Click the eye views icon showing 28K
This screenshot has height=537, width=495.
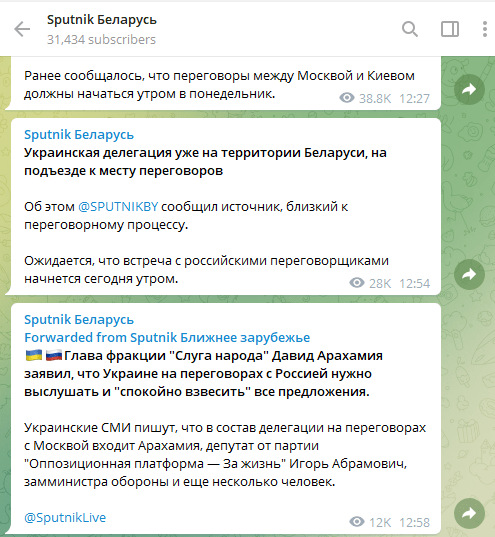coord(357,283)
